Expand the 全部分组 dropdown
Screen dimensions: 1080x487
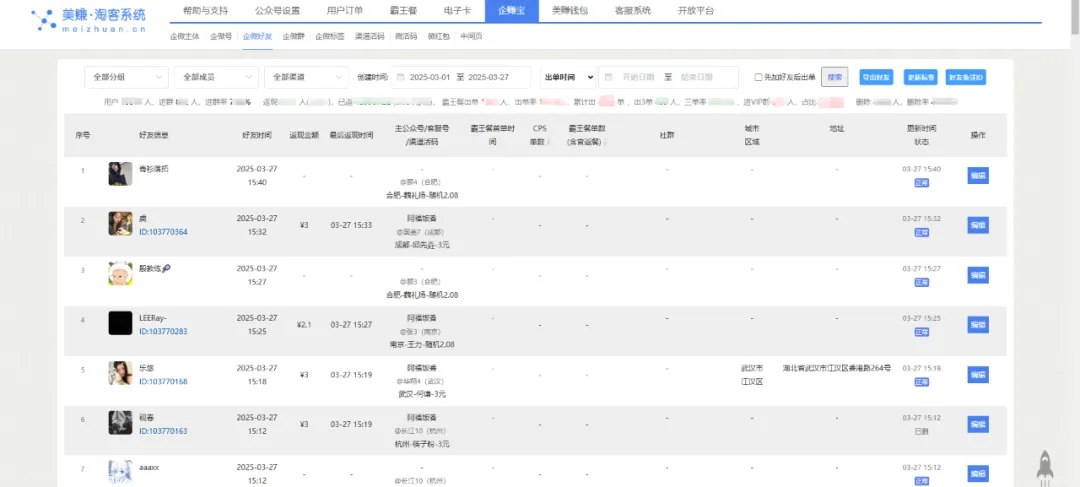(x=126, y=77)
